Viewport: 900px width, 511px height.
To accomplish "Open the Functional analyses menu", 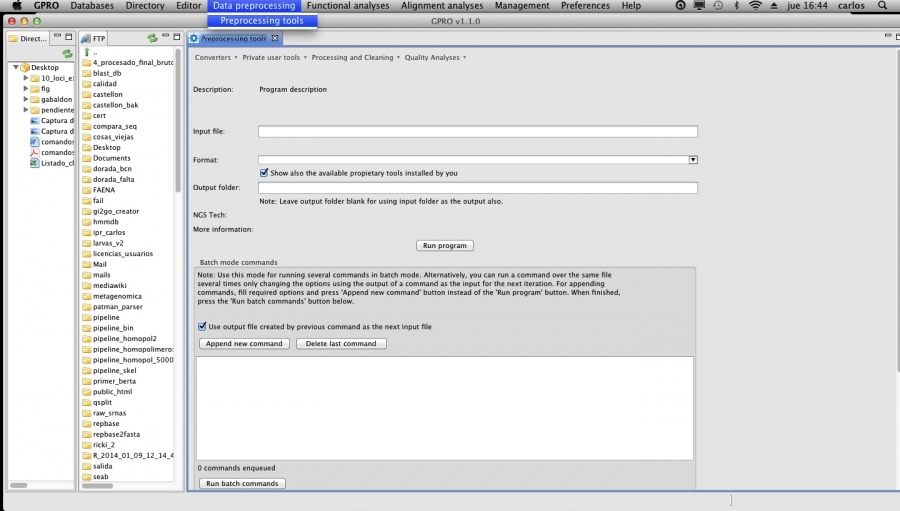I will 348,6.
